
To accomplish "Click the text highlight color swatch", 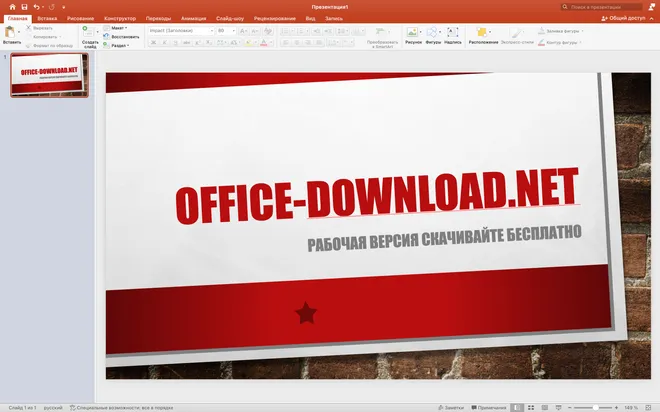I will click(x=248, y=43).
